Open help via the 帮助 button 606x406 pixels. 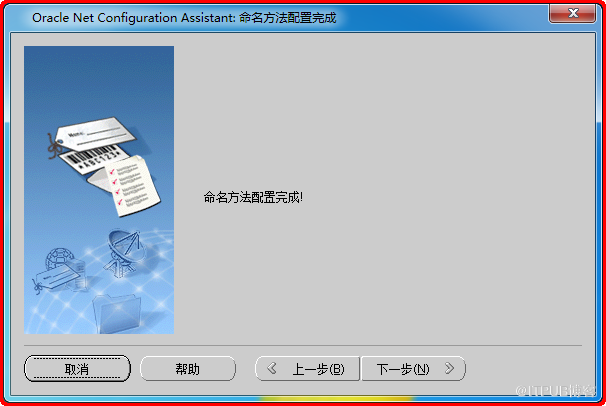coord(188,369)
